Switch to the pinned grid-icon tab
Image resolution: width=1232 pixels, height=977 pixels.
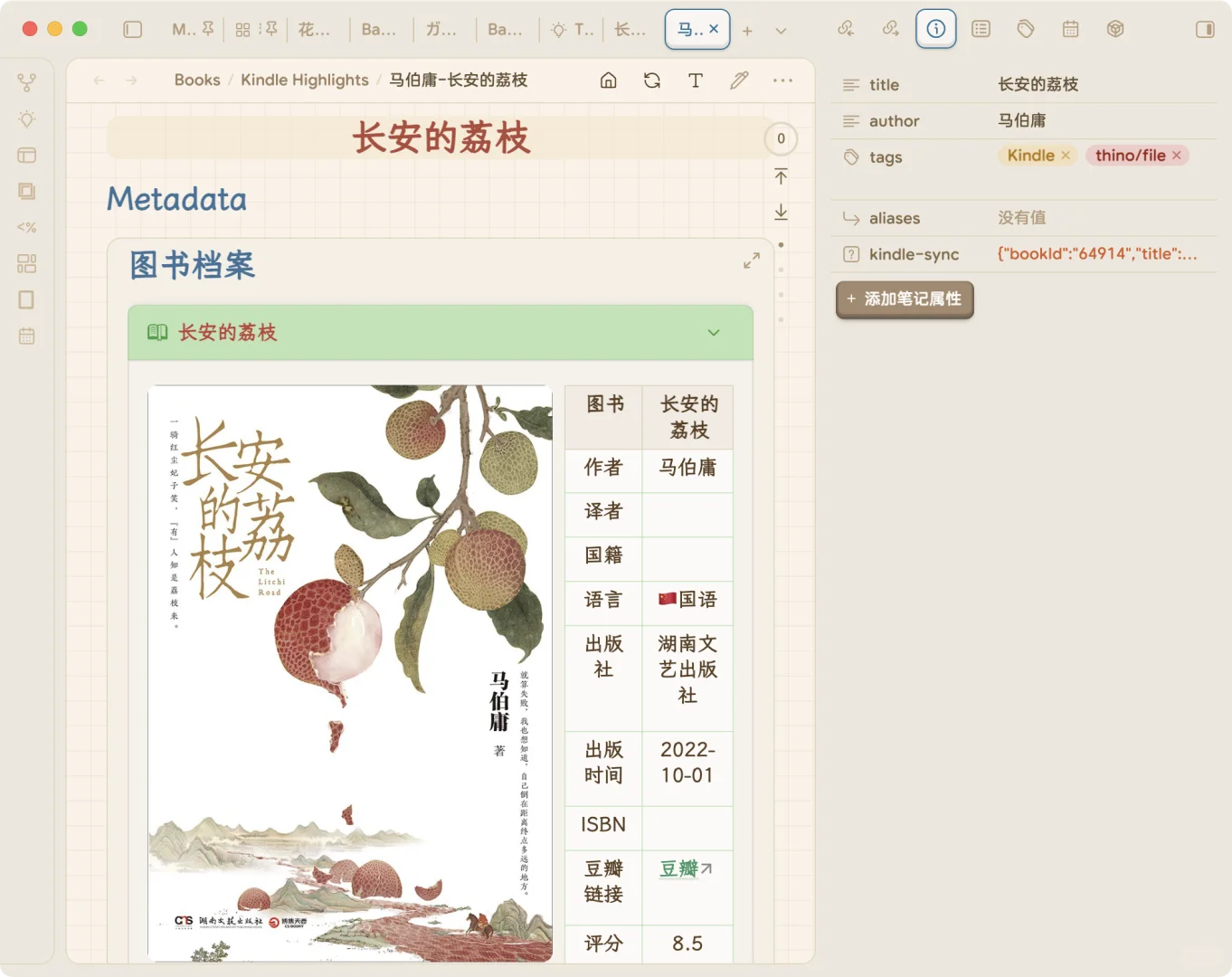(x=255, y=30)
